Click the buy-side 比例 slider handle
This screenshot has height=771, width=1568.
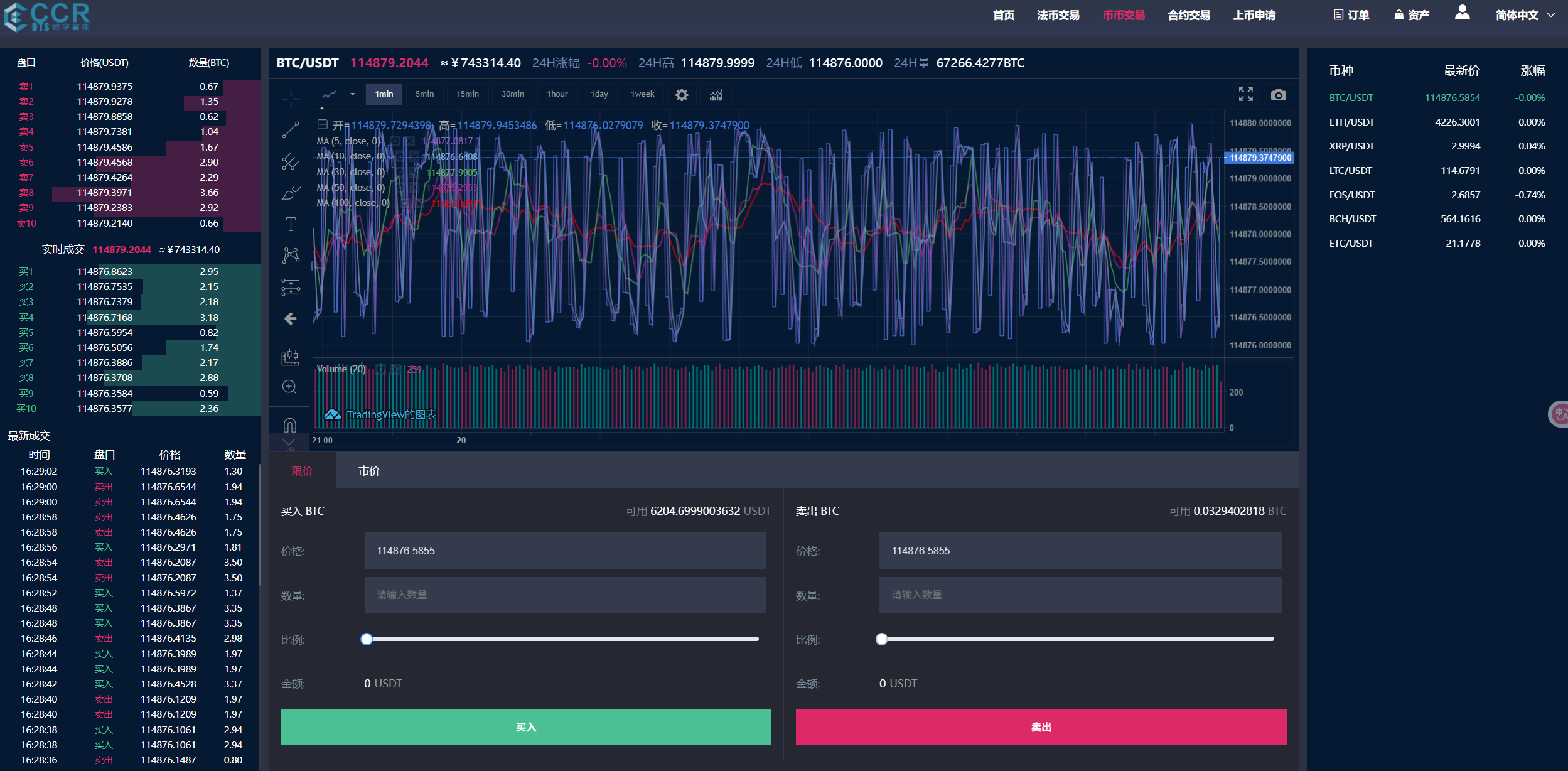point(367,639)
